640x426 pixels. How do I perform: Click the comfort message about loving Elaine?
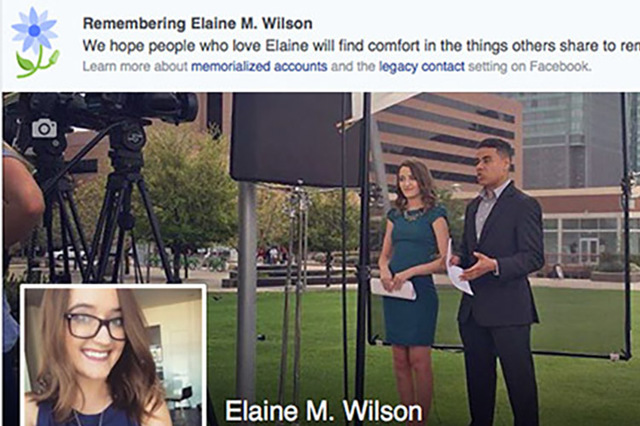tap(361, 46)
